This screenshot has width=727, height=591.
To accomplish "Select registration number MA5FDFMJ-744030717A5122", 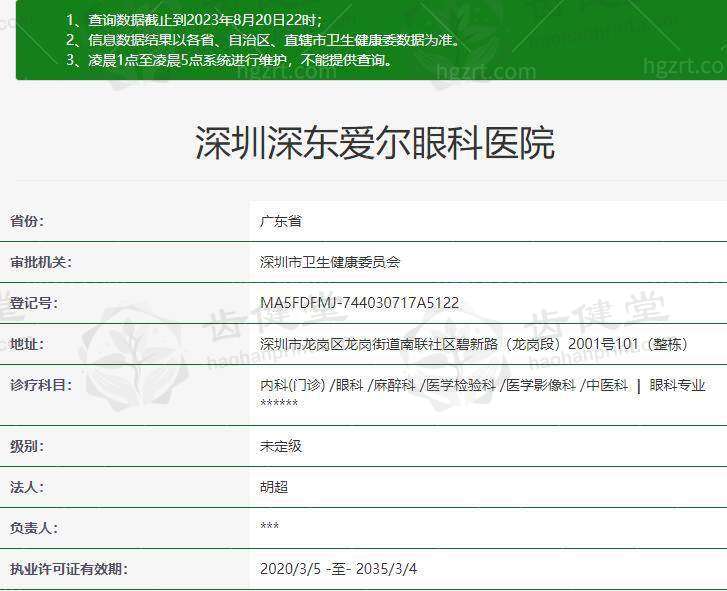I will tap(360, 303).
